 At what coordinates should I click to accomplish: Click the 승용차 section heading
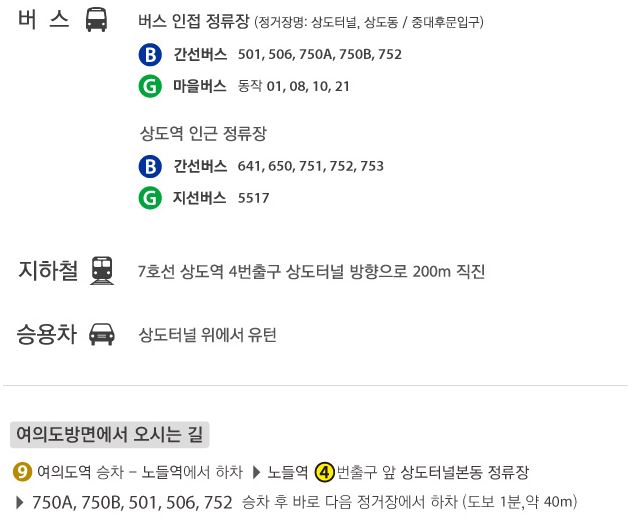point(47,335)
